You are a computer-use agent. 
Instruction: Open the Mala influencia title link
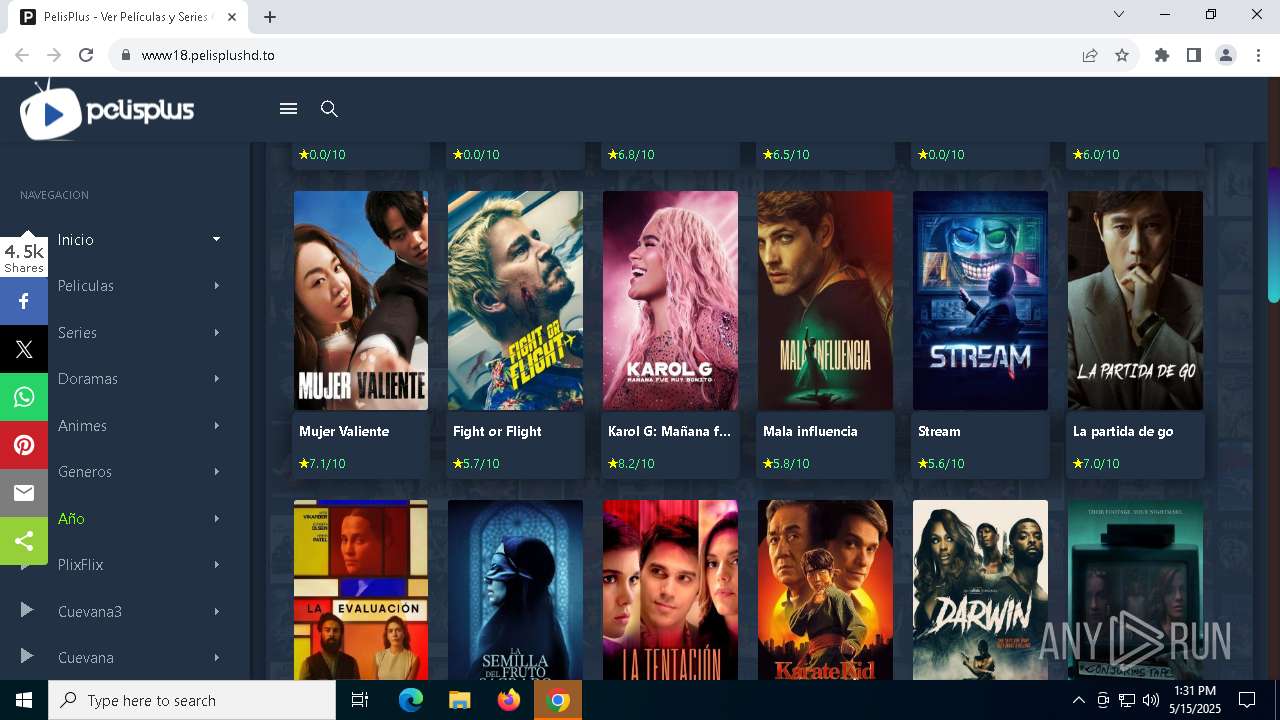[x=810, y=431]
